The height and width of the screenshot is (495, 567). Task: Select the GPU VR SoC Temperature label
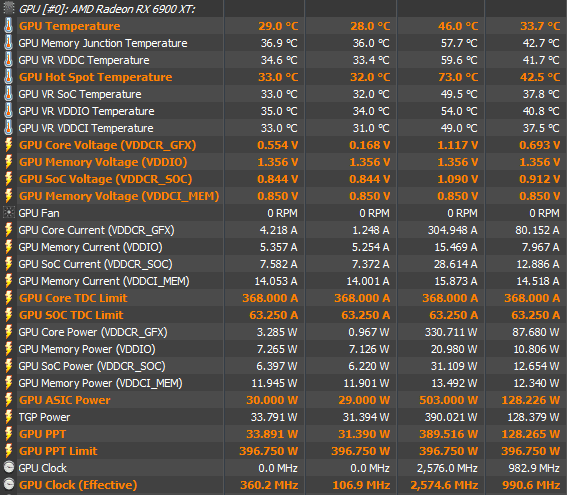(x=80, y=94)
